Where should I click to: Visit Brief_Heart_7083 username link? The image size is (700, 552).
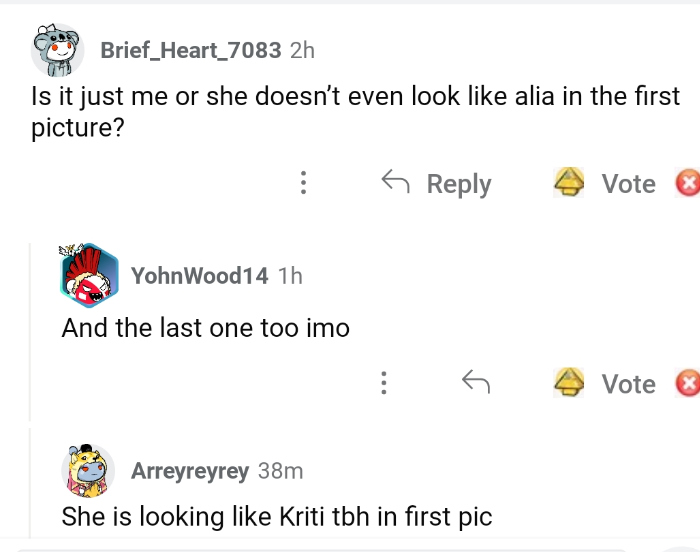pyautogui.click(x=191, y=50)
